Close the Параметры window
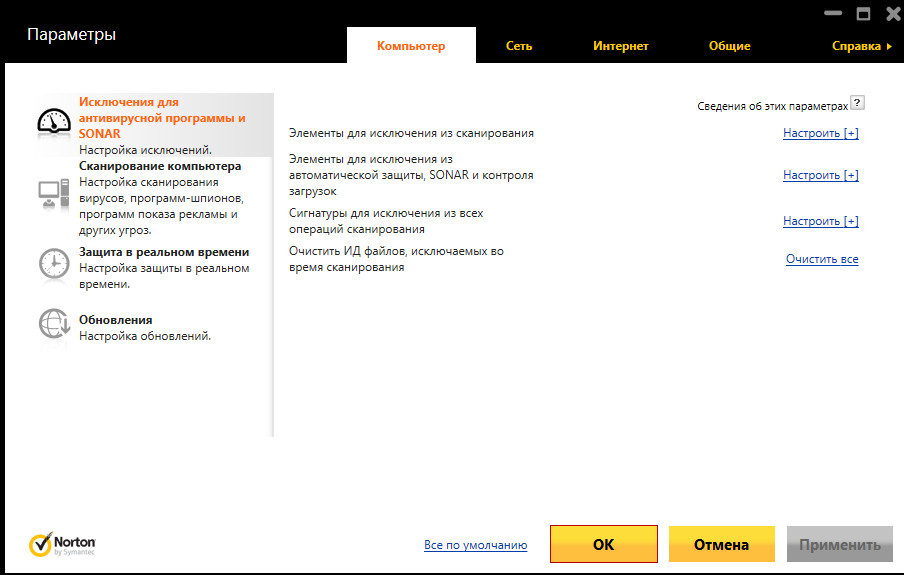The height and width of the screenshot is (575, 904). tap(888, 14)
